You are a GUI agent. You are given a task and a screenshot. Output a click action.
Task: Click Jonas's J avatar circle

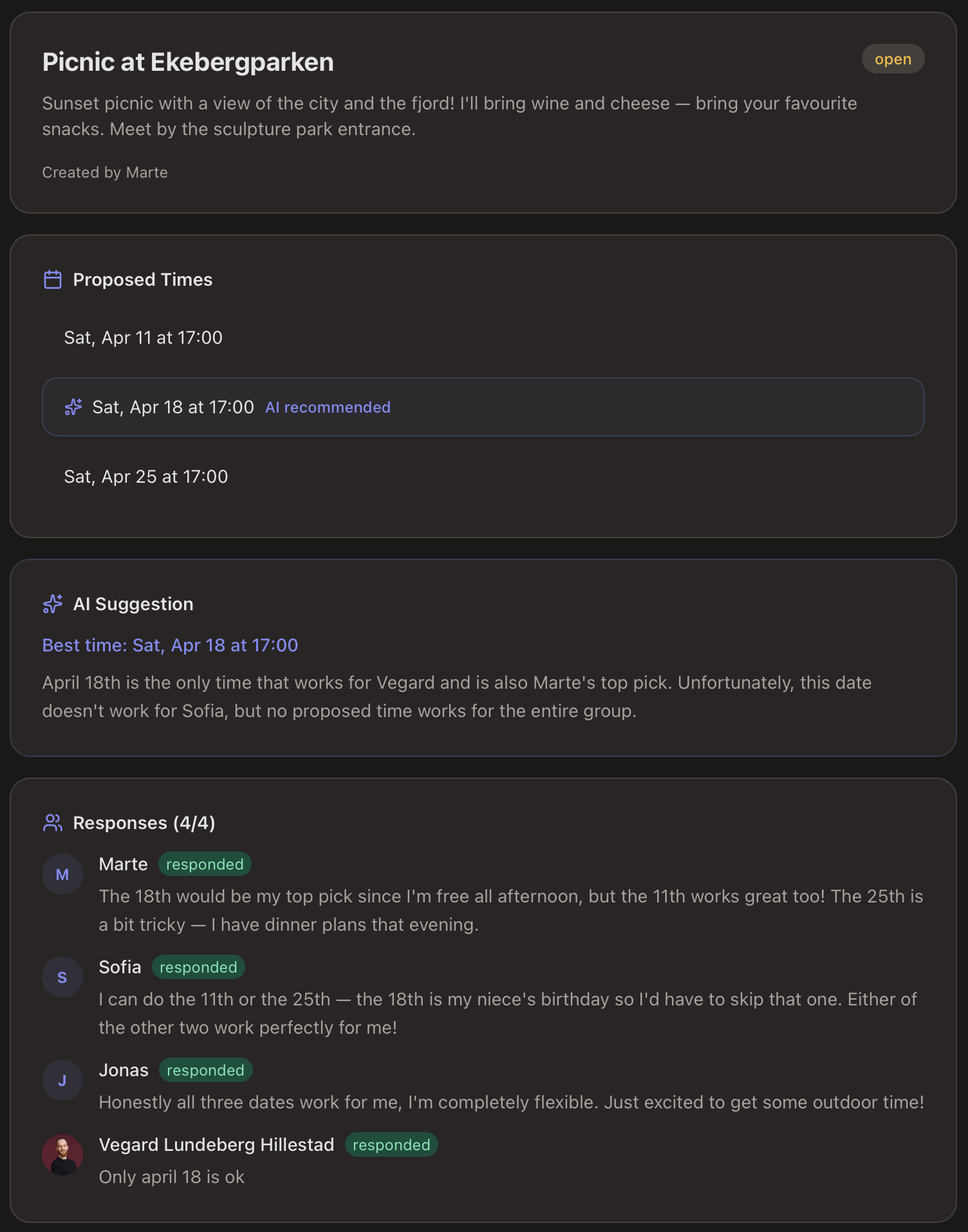[x=62, y=1080]
